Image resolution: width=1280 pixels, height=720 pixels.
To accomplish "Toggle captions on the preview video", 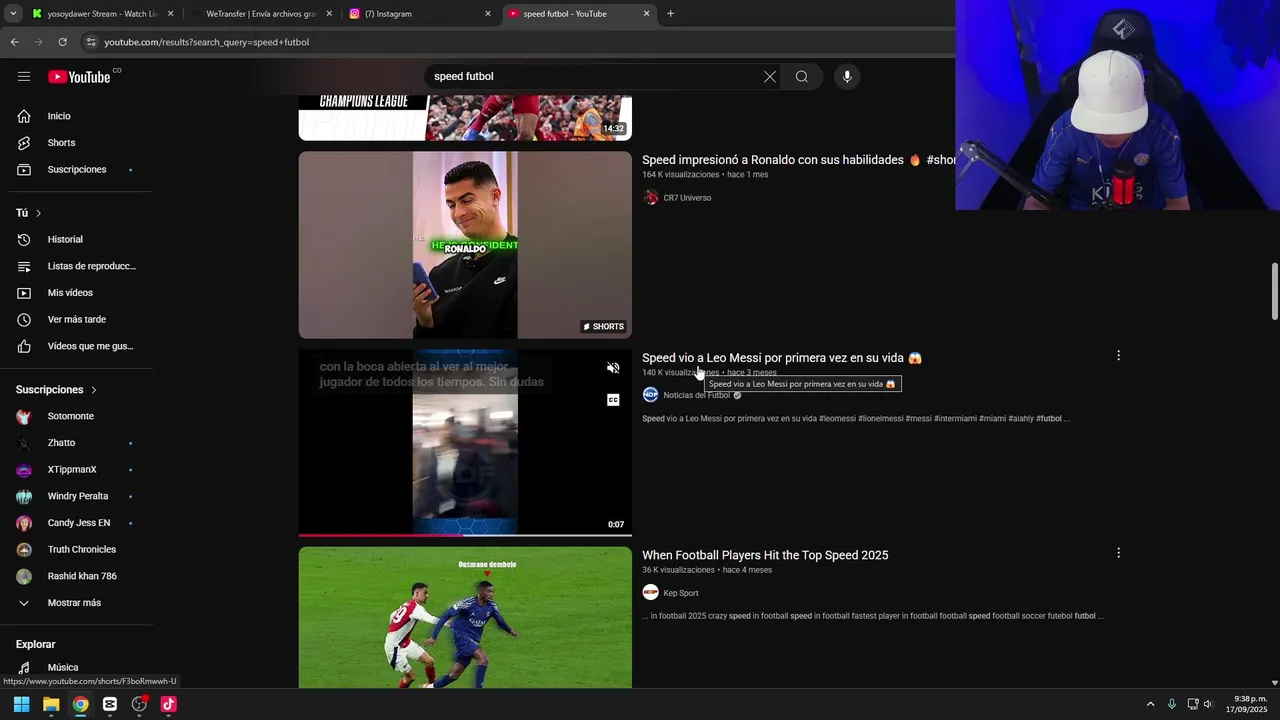I will point(613,400).
